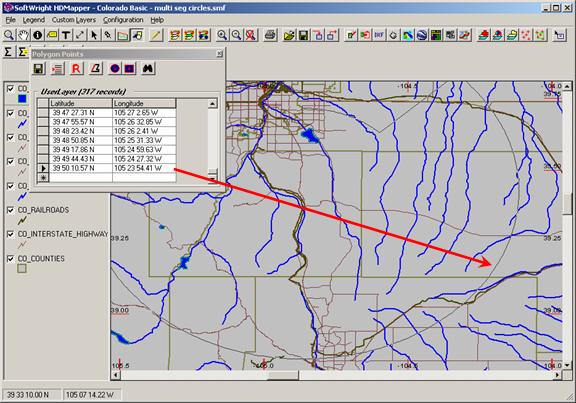Click the DXF export icon
Image resolution: width=576 pixels, height=403 pixels.
pyautogui.click(x=379, y=35)
